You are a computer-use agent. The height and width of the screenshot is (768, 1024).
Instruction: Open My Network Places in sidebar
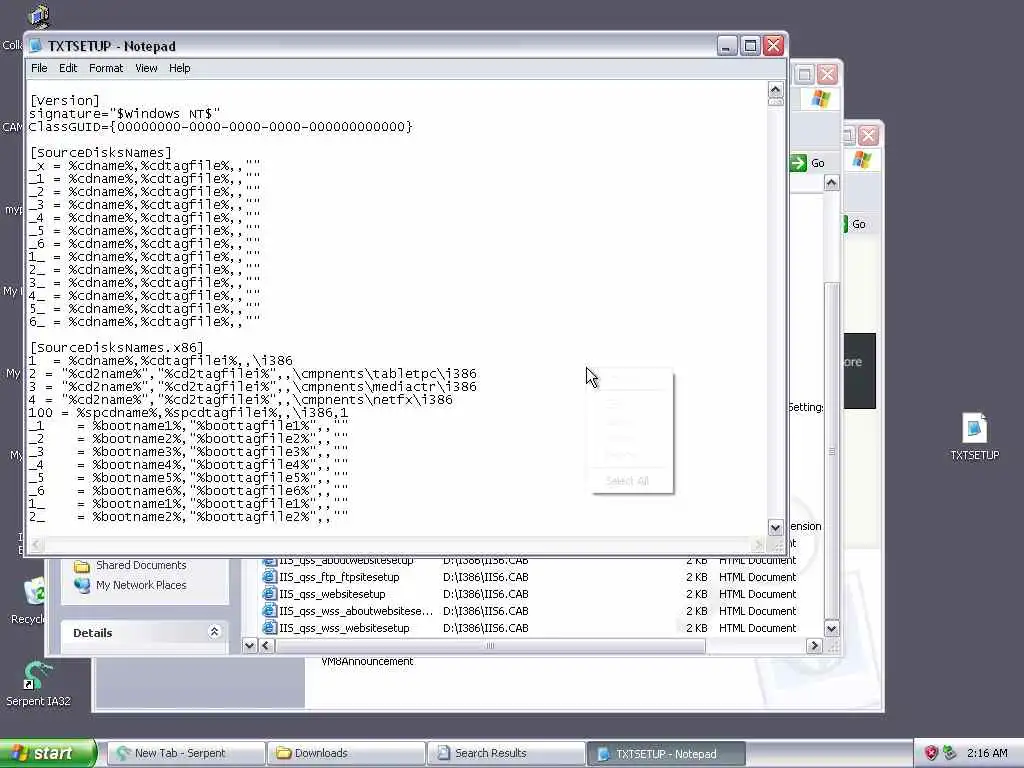pos(141,585)
